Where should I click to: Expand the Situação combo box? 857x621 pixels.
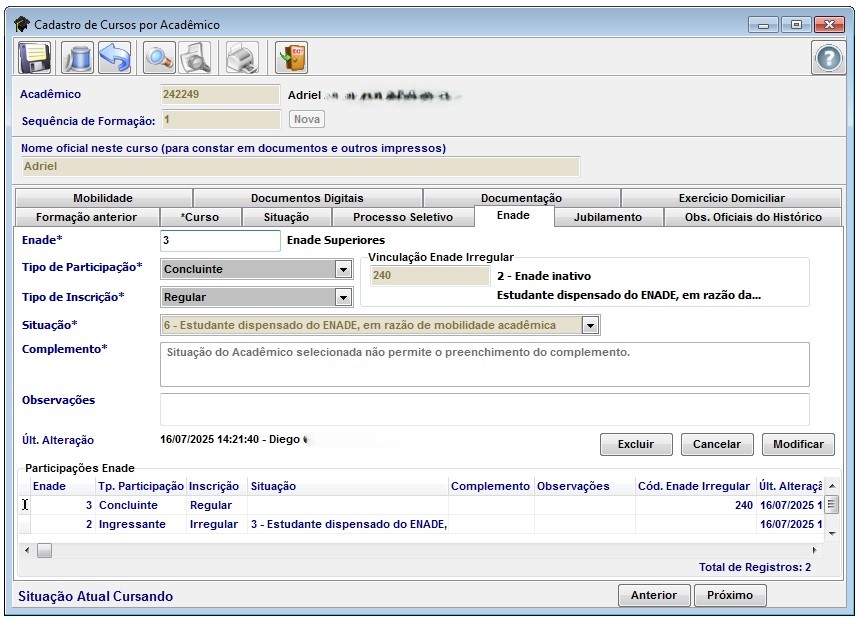pyautogui.click(x=590, y=325)
